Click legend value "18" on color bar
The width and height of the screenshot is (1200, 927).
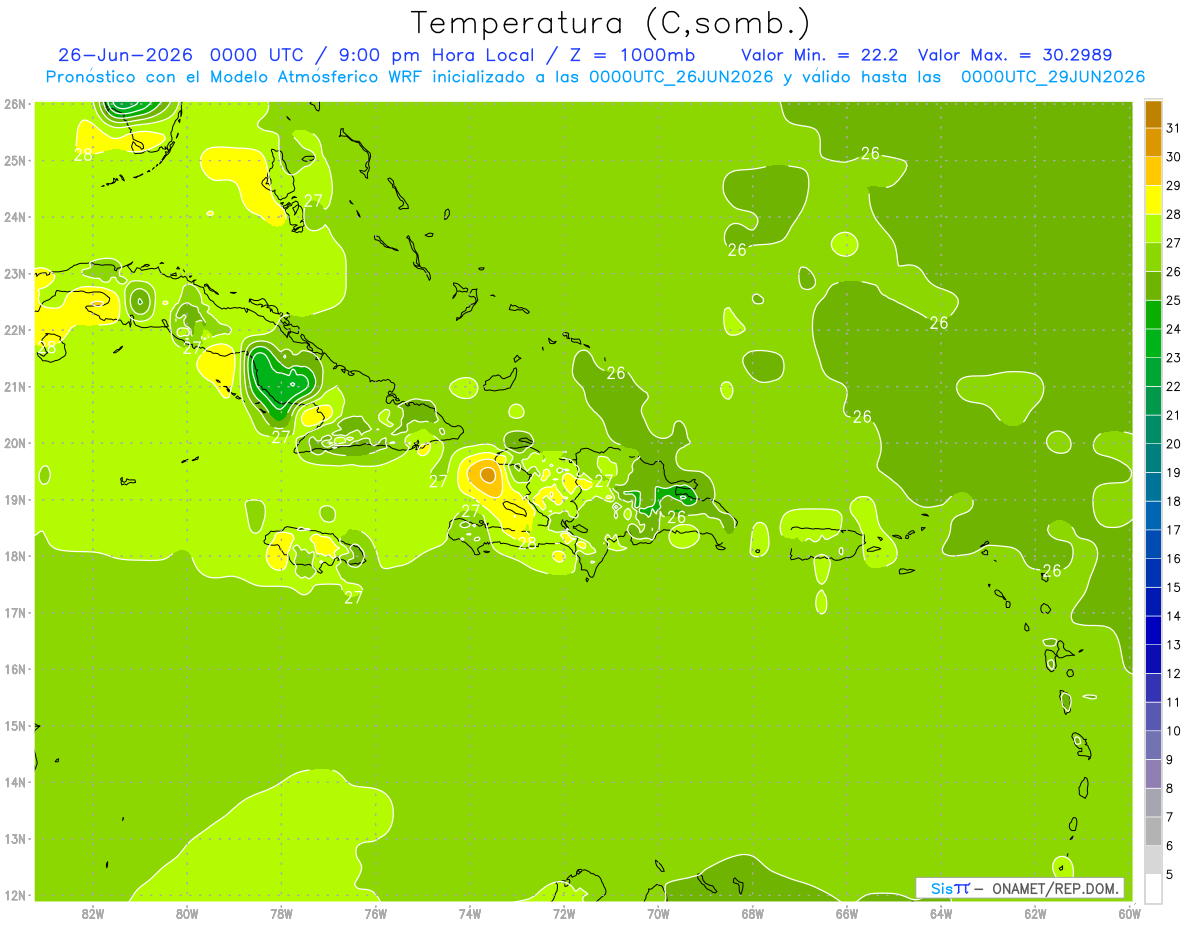click(x=1173, y=501)
